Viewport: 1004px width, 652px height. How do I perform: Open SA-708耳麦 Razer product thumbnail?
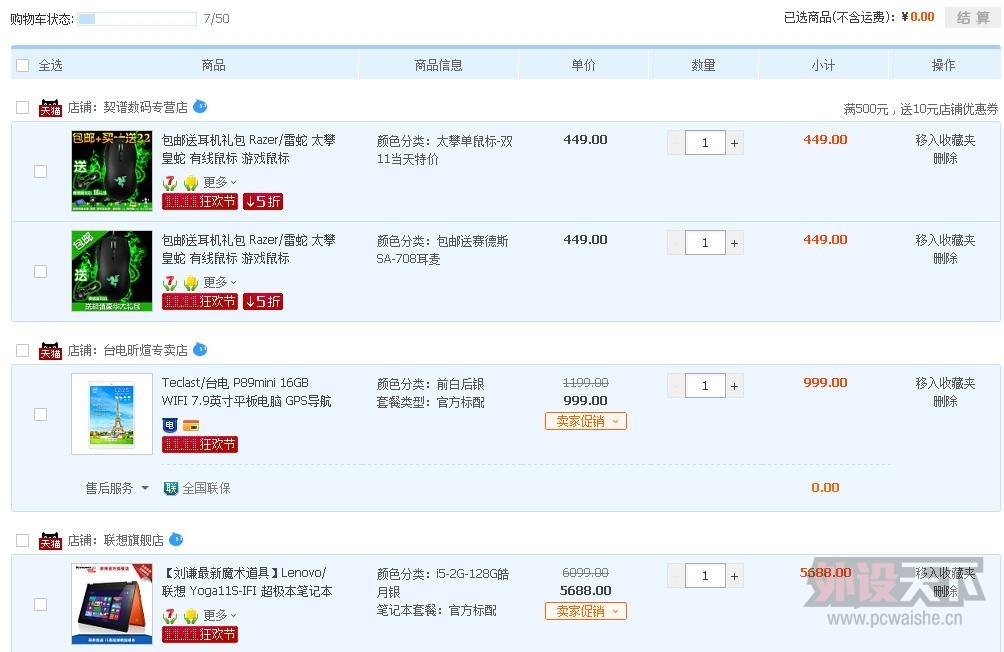(x=112, y=271)
